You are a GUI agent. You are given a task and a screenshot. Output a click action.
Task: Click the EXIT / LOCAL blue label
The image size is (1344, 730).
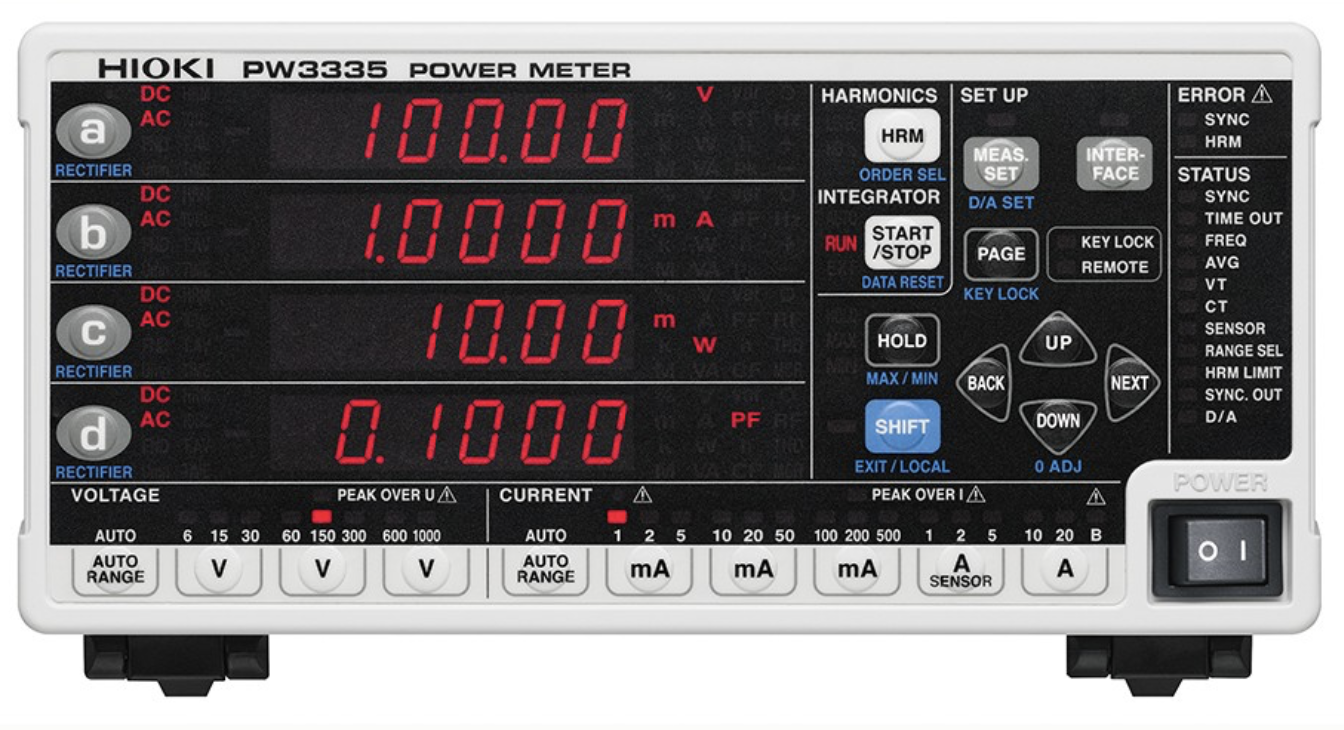coord(902,466)
